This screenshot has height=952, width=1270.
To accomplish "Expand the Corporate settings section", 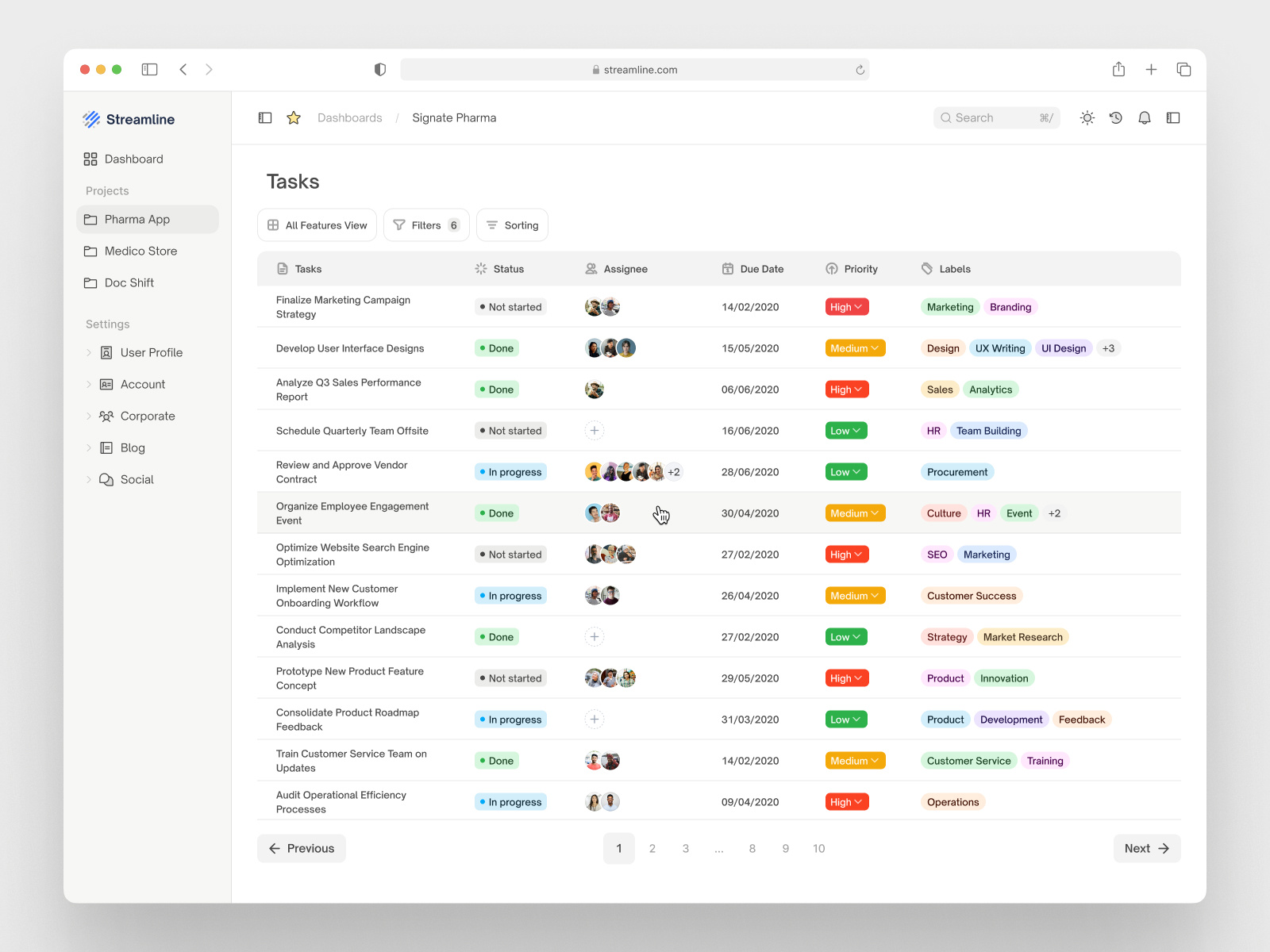I will point(148,416).
